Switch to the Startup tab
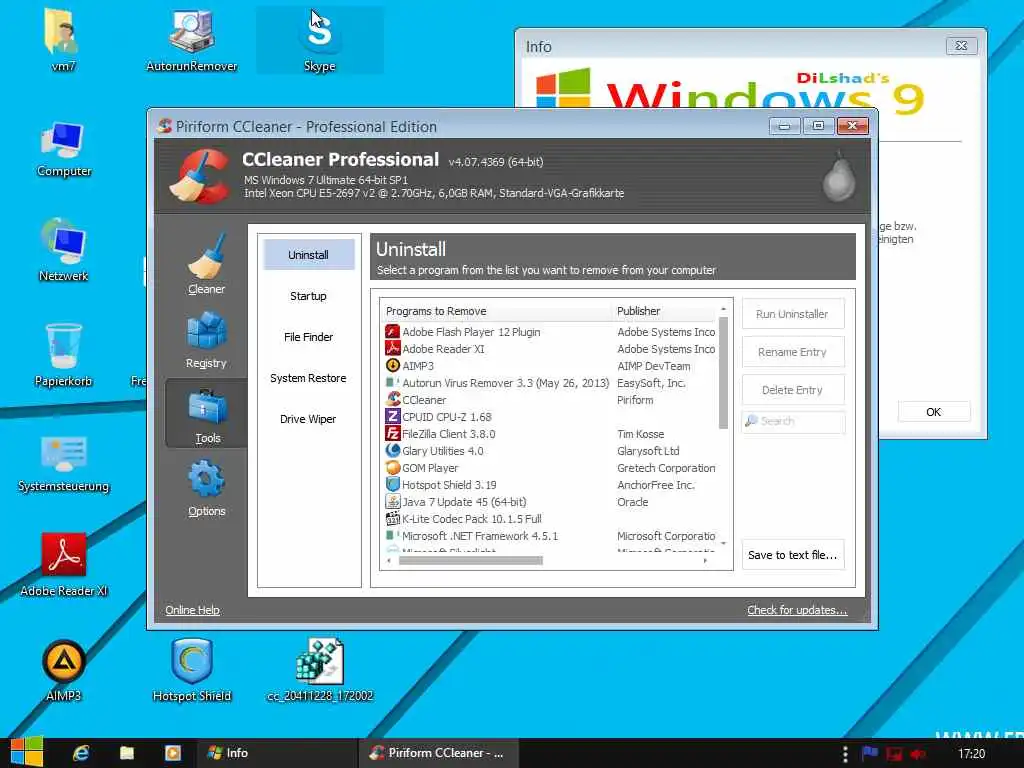Screen dimensions: 1024x768 point(308,296)
